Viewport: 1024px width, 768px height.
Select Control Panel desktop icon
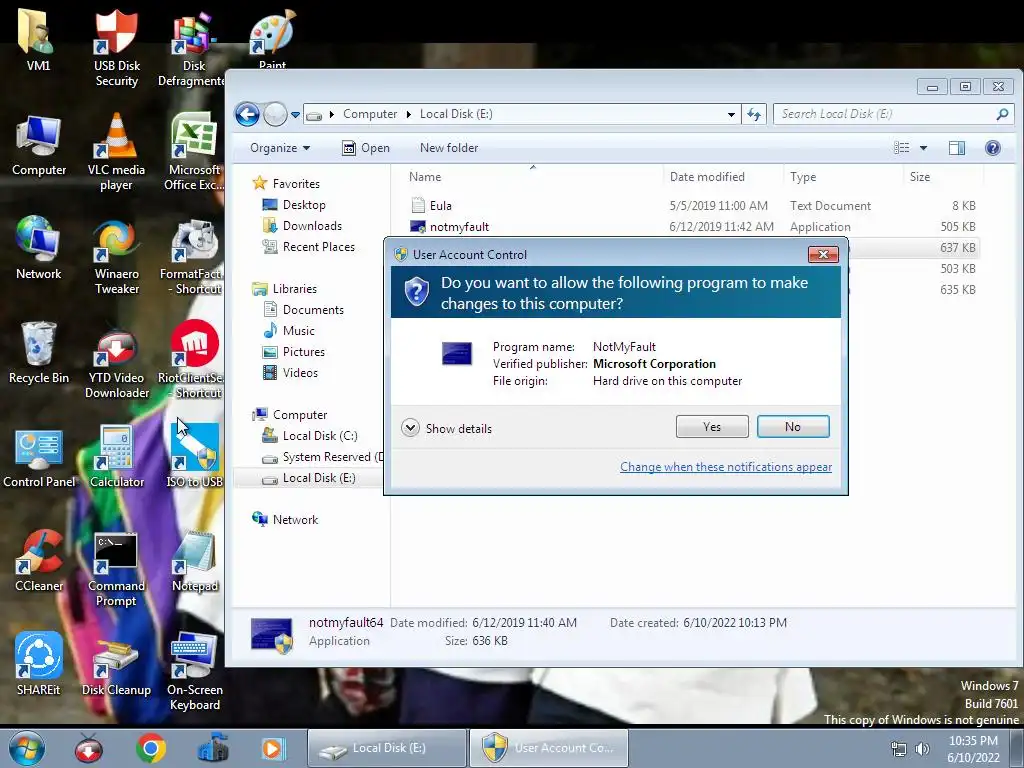coord(39,458)
